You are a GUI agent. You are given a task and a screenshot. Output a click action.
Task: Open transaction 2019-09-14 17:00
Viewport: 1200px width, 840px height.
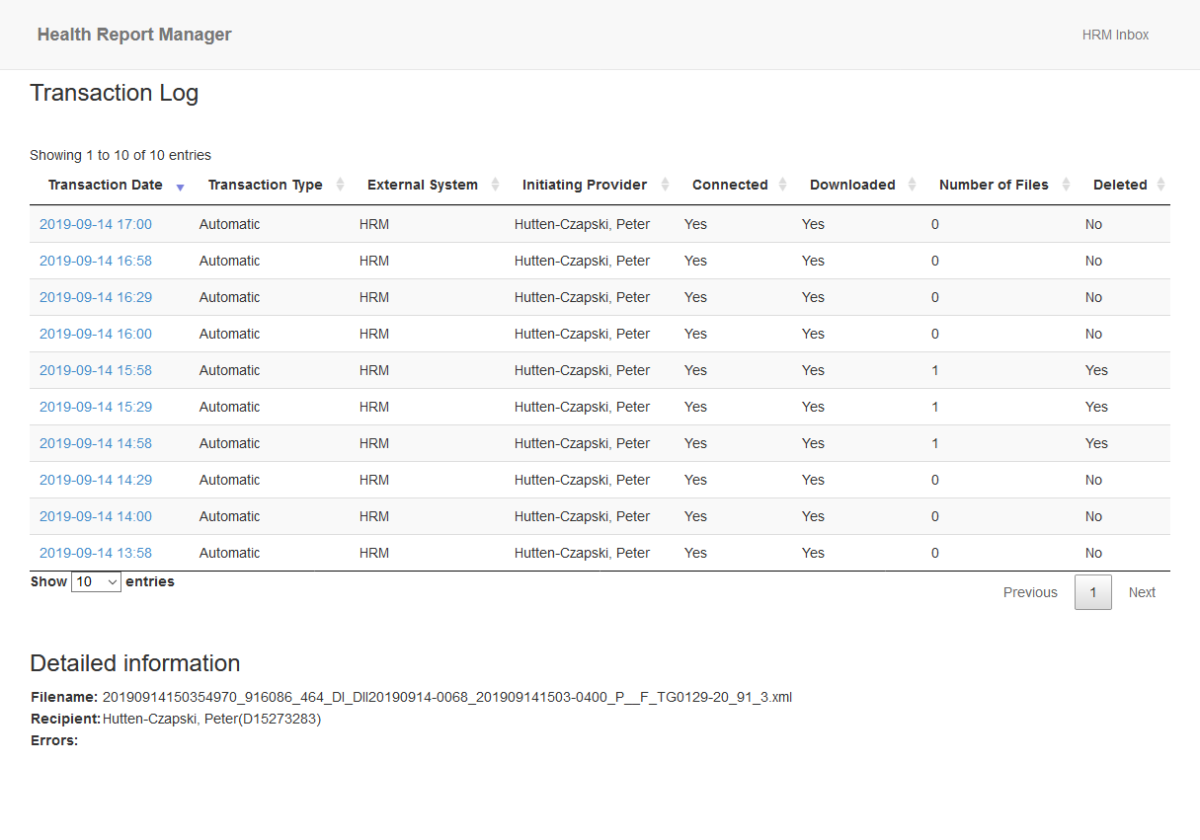[96, 224]
